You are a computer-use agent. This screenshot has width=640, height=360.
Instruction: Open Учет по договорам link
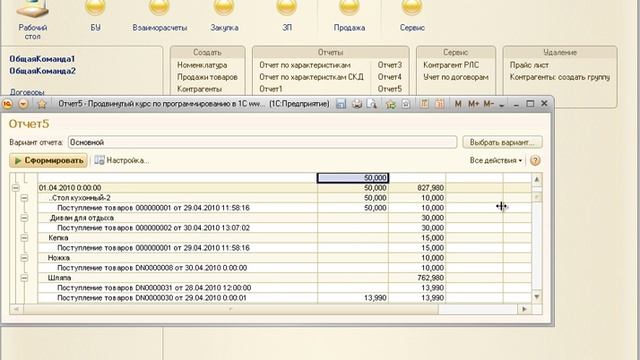(456, 77)
